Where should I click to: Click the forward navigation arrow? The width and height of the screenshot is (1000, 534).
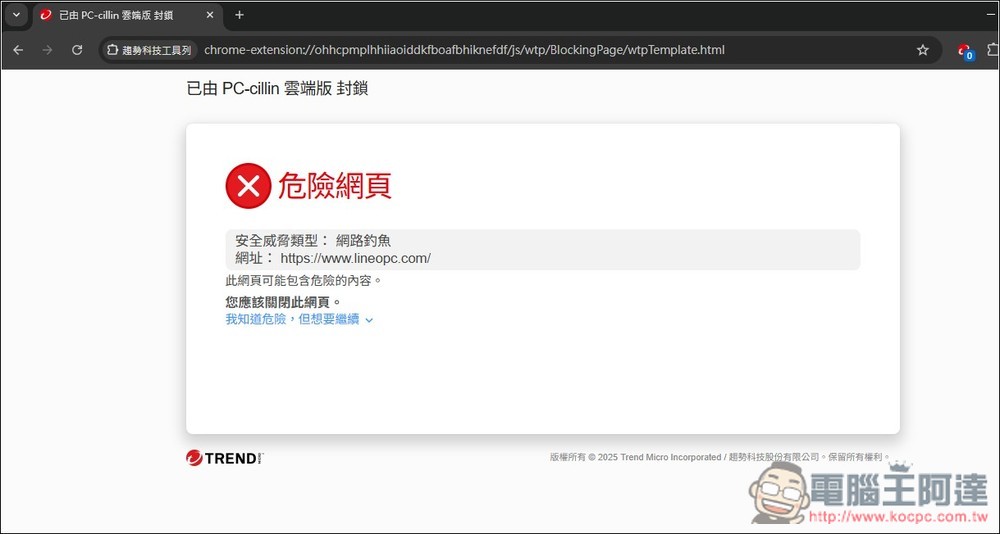pyautogui.click(x=47, y=50)
